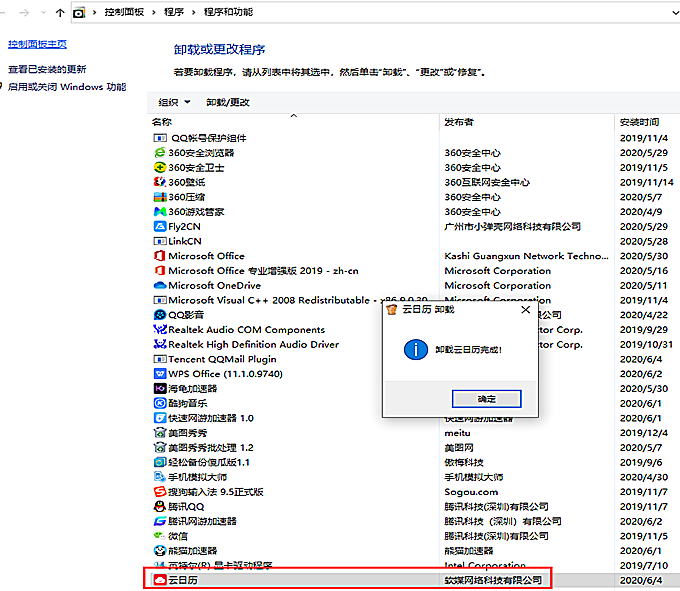Click the Realtek High Definition Audio Driver icon
This screenshot has width=680, height=591.
pos(160,344)
